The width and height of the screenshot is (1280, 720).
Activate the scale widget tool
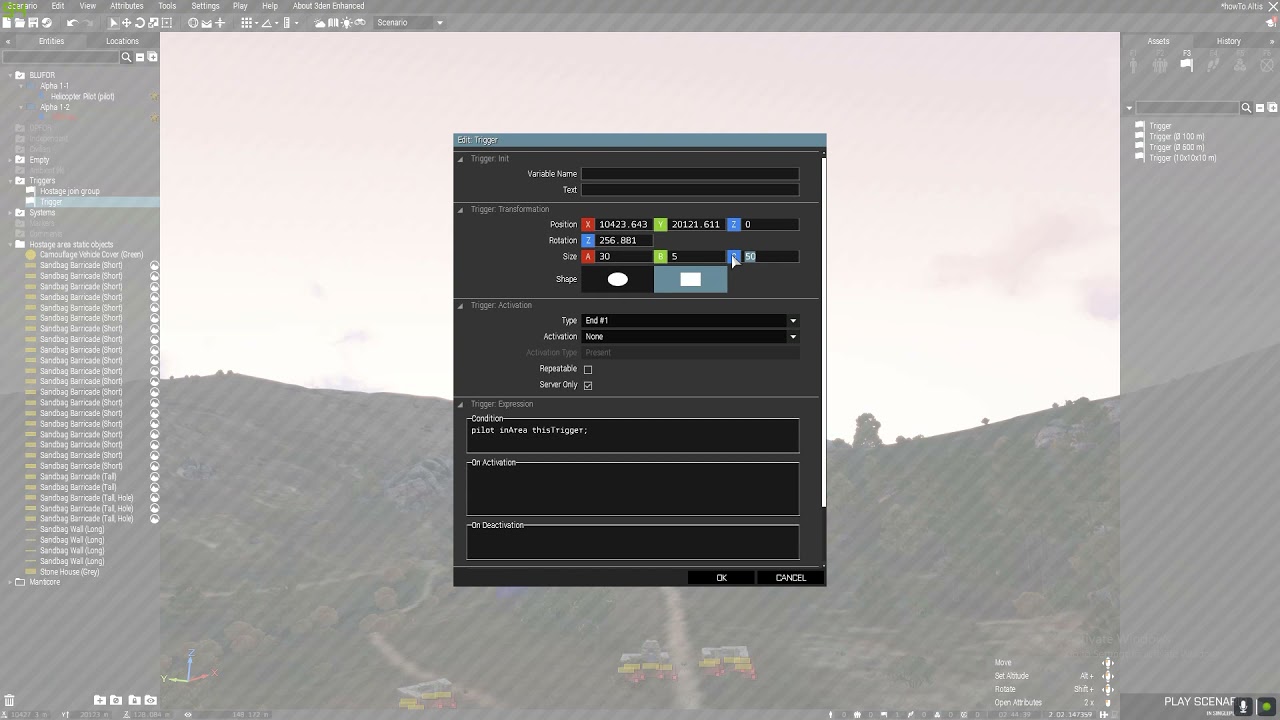coord(154,22)
